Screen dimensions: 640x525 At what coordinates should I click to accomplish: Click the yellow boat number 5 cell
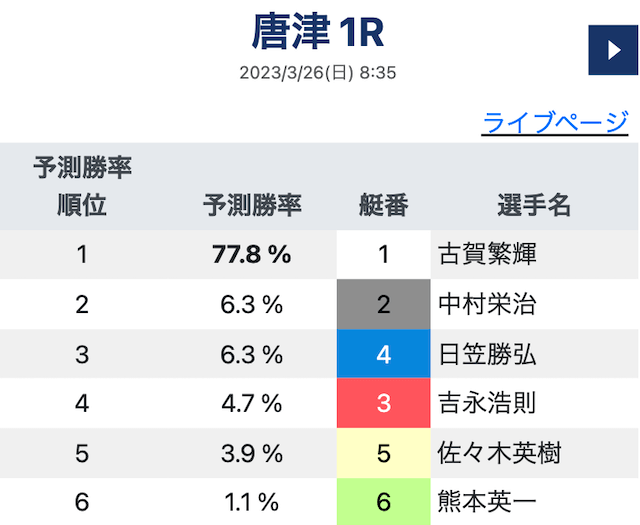pos(384,453)
